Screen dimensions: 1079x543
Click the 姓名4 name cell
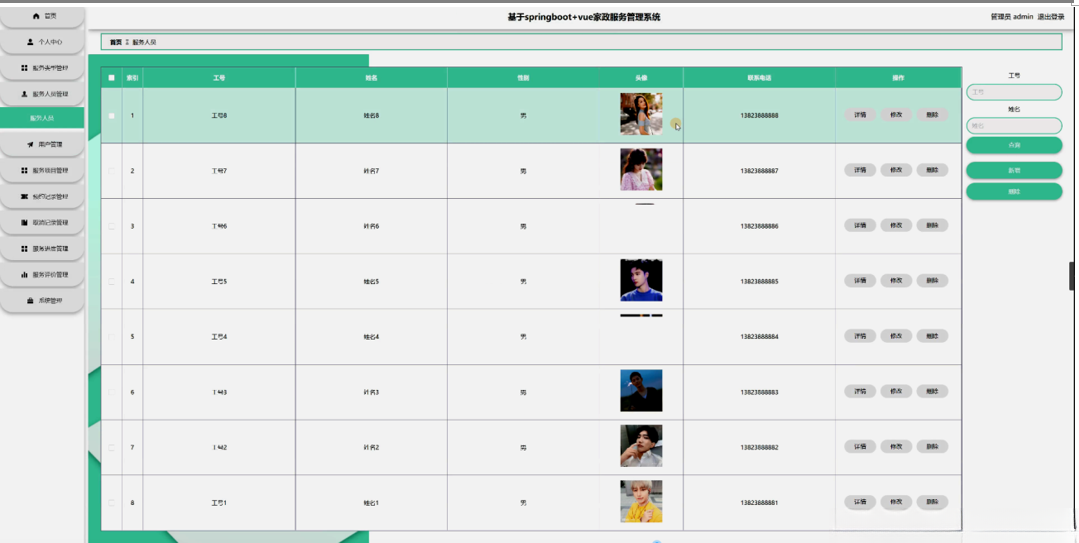pyautogui.click(x=372, y=337)
